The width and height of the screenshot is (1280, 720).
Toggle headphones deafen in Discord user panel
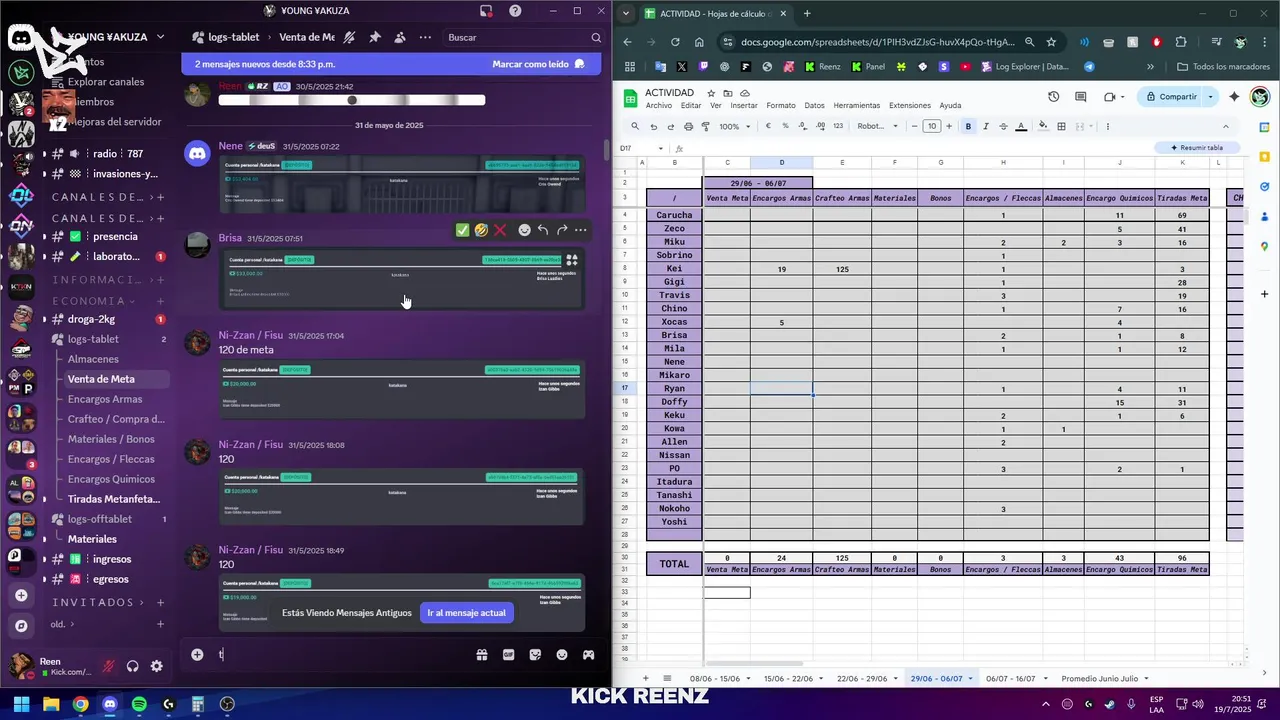[132, 666]
